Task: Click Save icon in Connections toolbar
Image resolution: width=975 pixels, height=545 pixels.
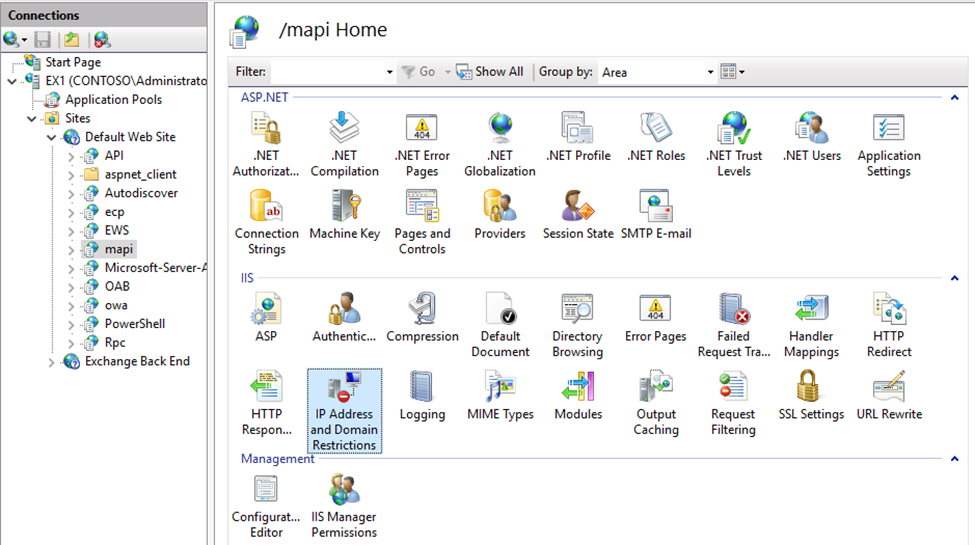Action: (x=42, y=40)
